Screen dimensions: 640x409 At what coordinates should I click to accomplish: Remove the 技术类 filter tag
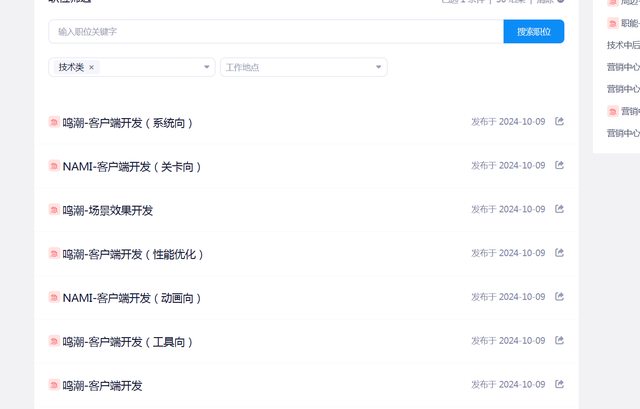tap(91, 67)
